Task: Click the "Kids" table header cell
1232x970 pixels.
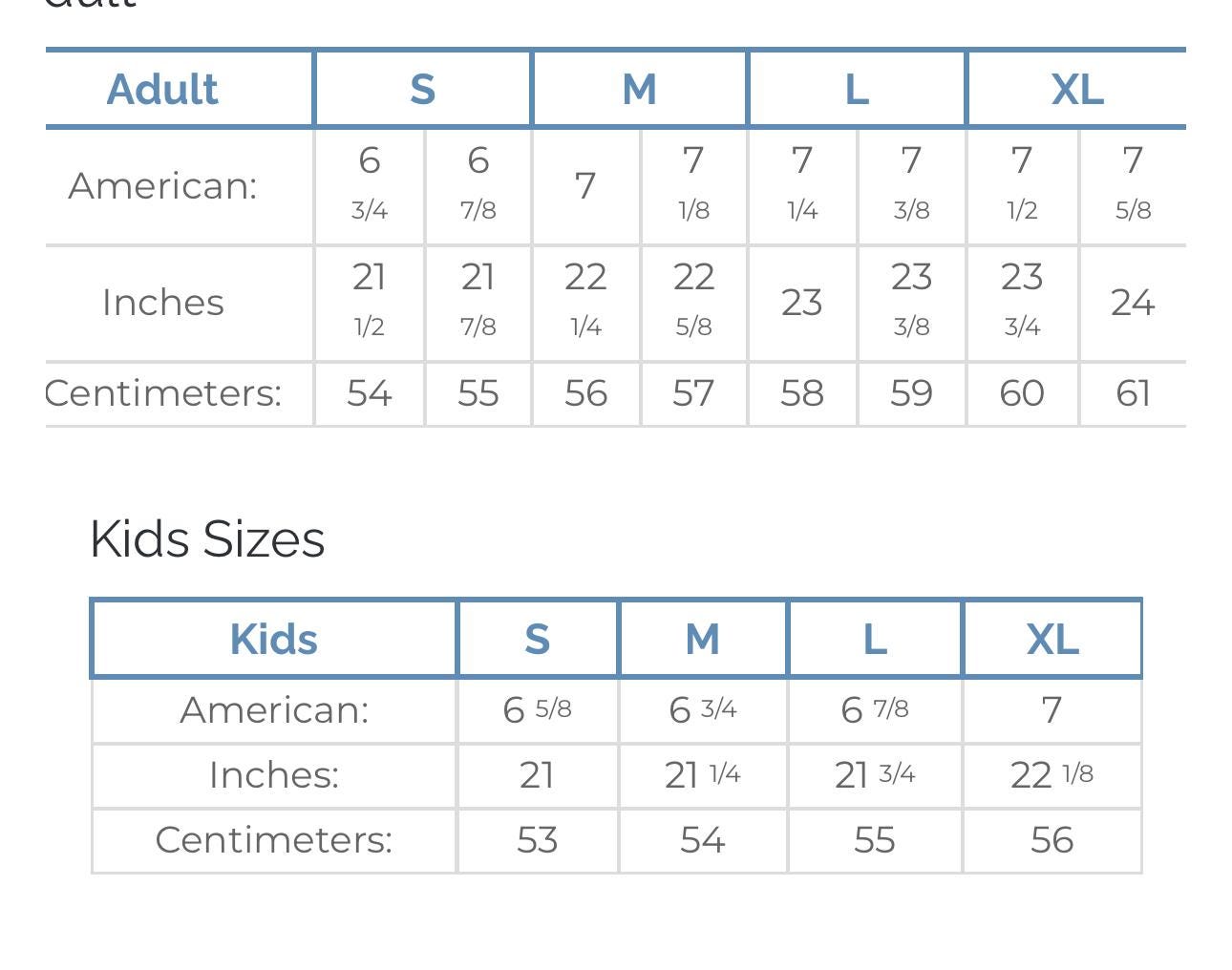Action: [273, 639]
